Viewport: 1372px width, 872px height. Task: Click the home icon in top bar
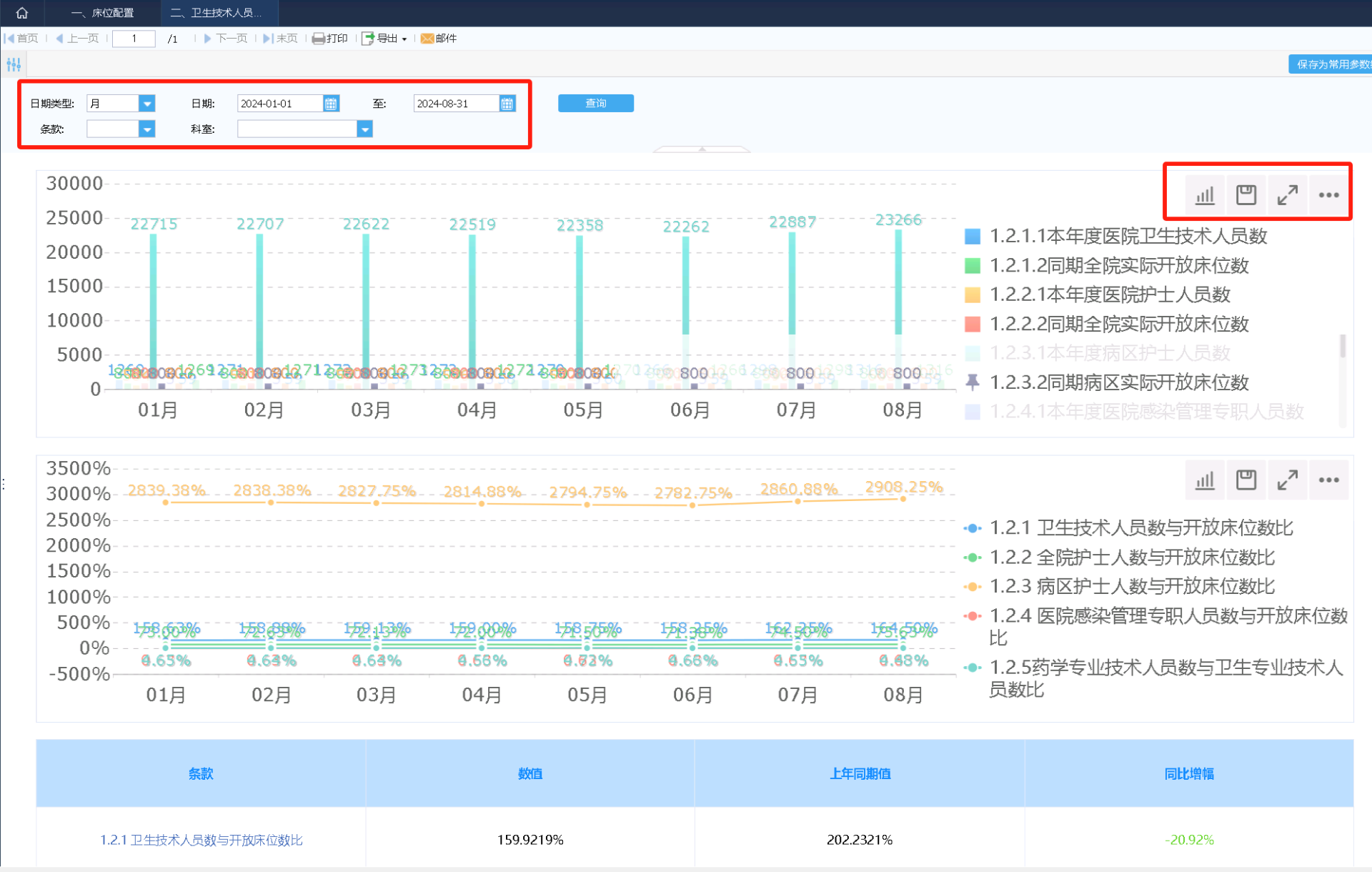(22, 13)
